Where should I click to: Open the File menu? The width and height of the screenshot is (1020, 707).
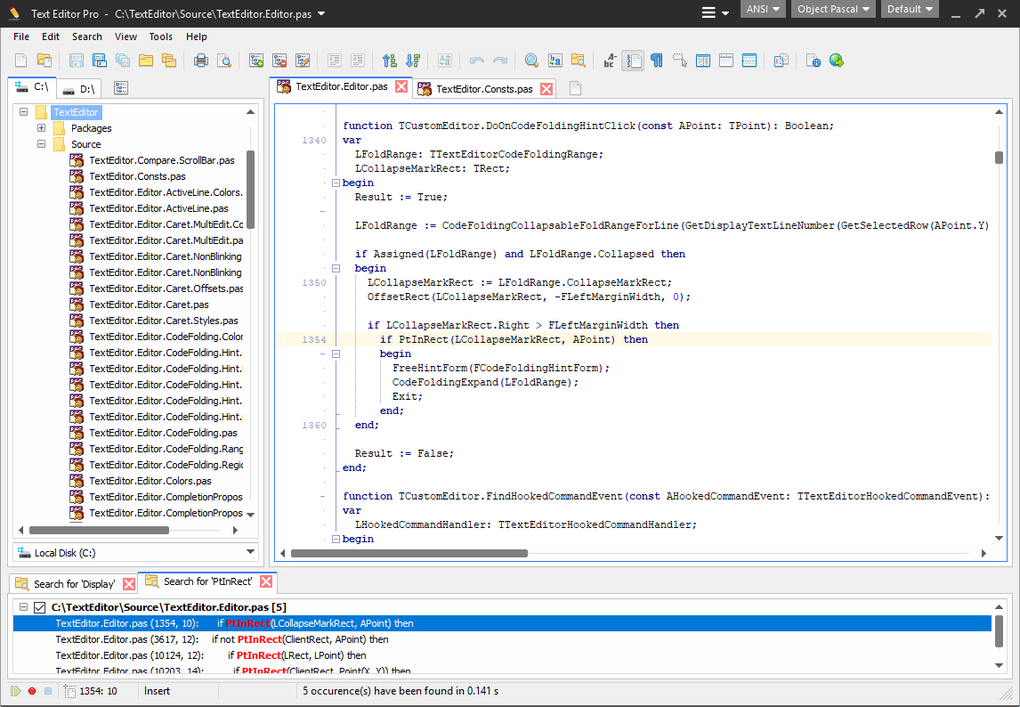point(21,36)
